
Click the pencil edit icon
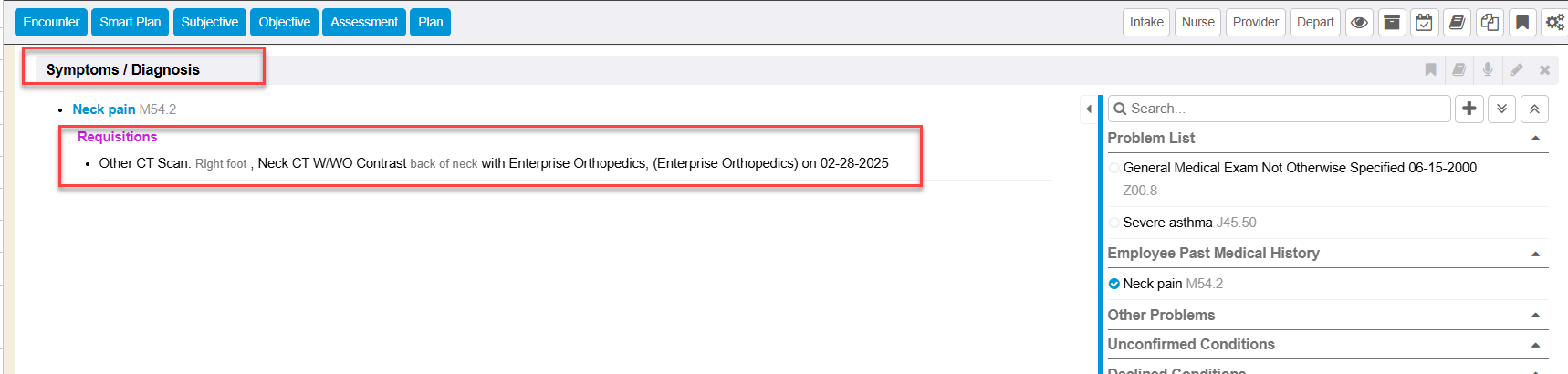(x=1516, y=69)
